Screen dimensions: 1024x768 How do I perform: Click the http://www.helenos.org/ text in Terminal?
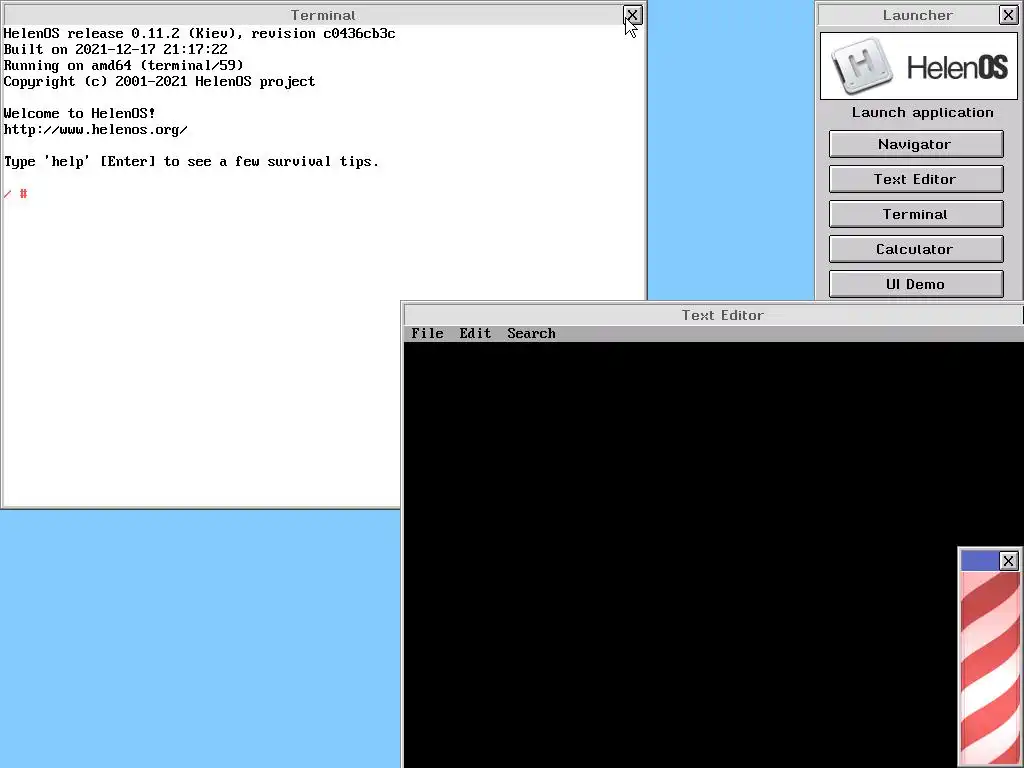coord(95,129)
